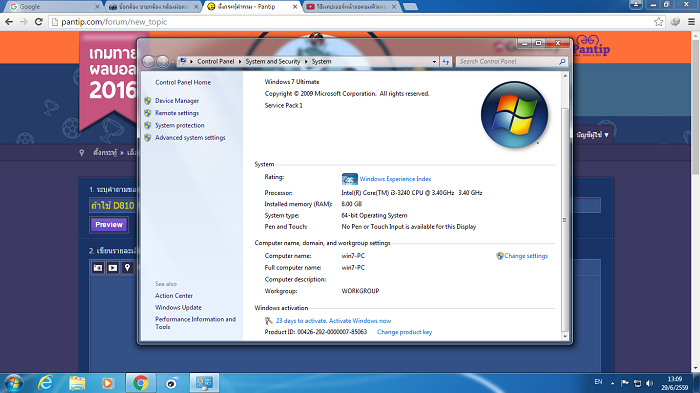Open the Windows Start menu
The height and width of the screenshot is (393, 700).
(13, 383)
